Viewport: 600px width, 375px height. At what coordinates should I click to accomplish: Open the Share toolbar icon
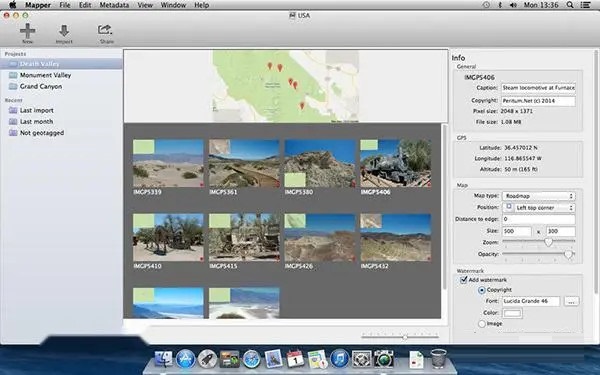105,30
